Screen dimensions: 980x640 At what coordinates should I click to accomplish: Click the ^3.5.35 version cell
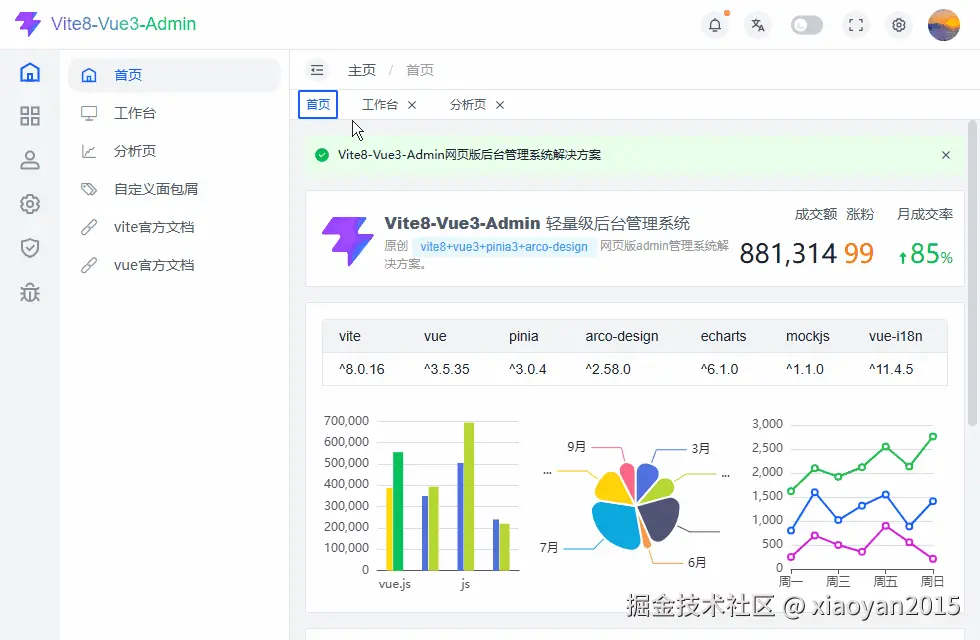click(x=447, y=369)
